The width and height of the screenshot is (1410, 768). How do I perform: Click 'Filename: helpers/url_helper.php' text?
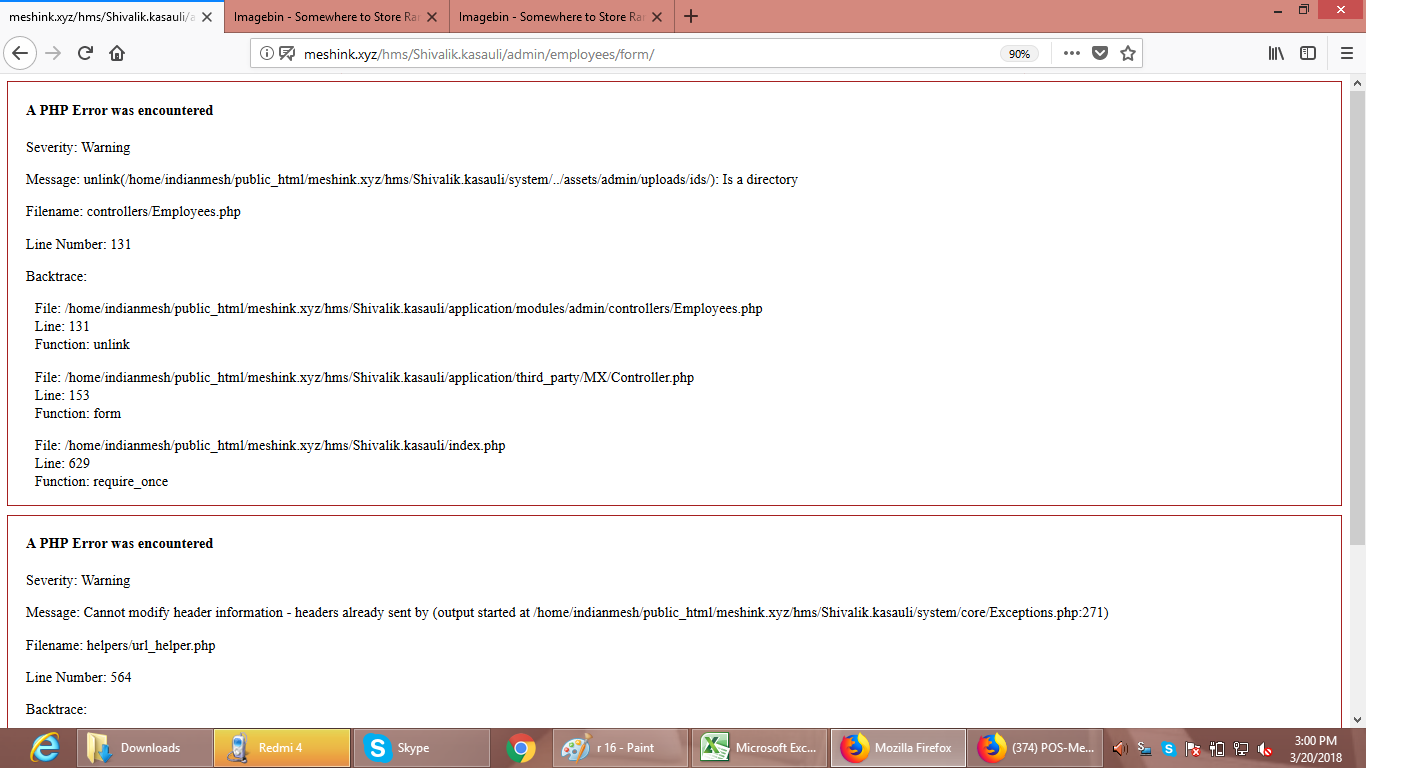click(120, 646)
